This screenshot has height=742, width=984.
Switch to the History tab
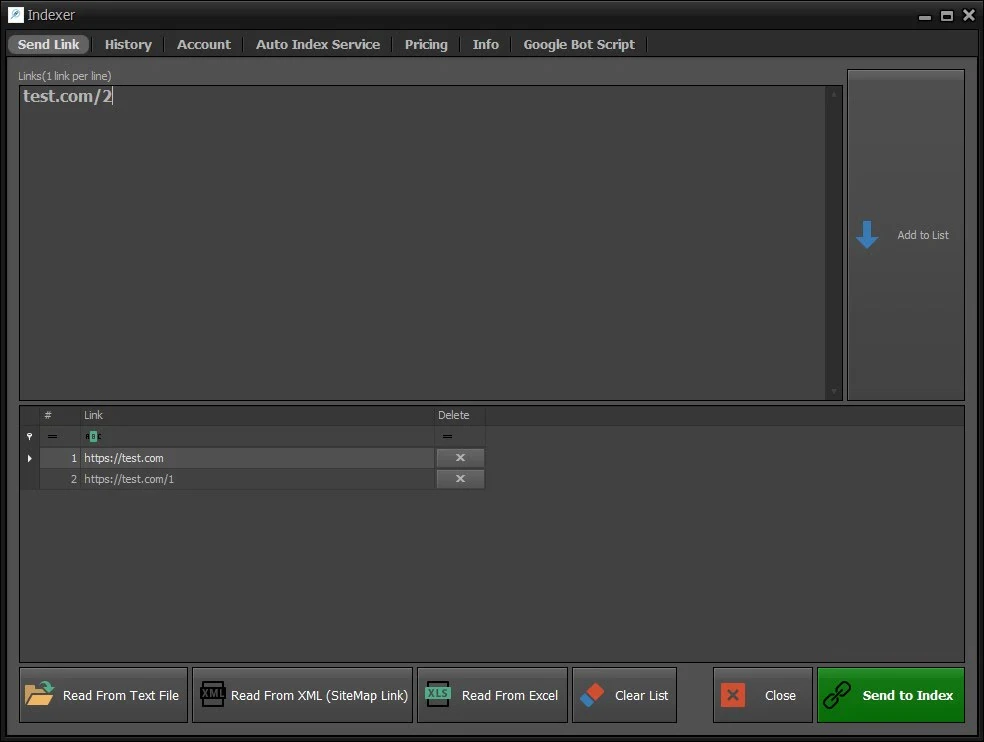coord(128,44)
